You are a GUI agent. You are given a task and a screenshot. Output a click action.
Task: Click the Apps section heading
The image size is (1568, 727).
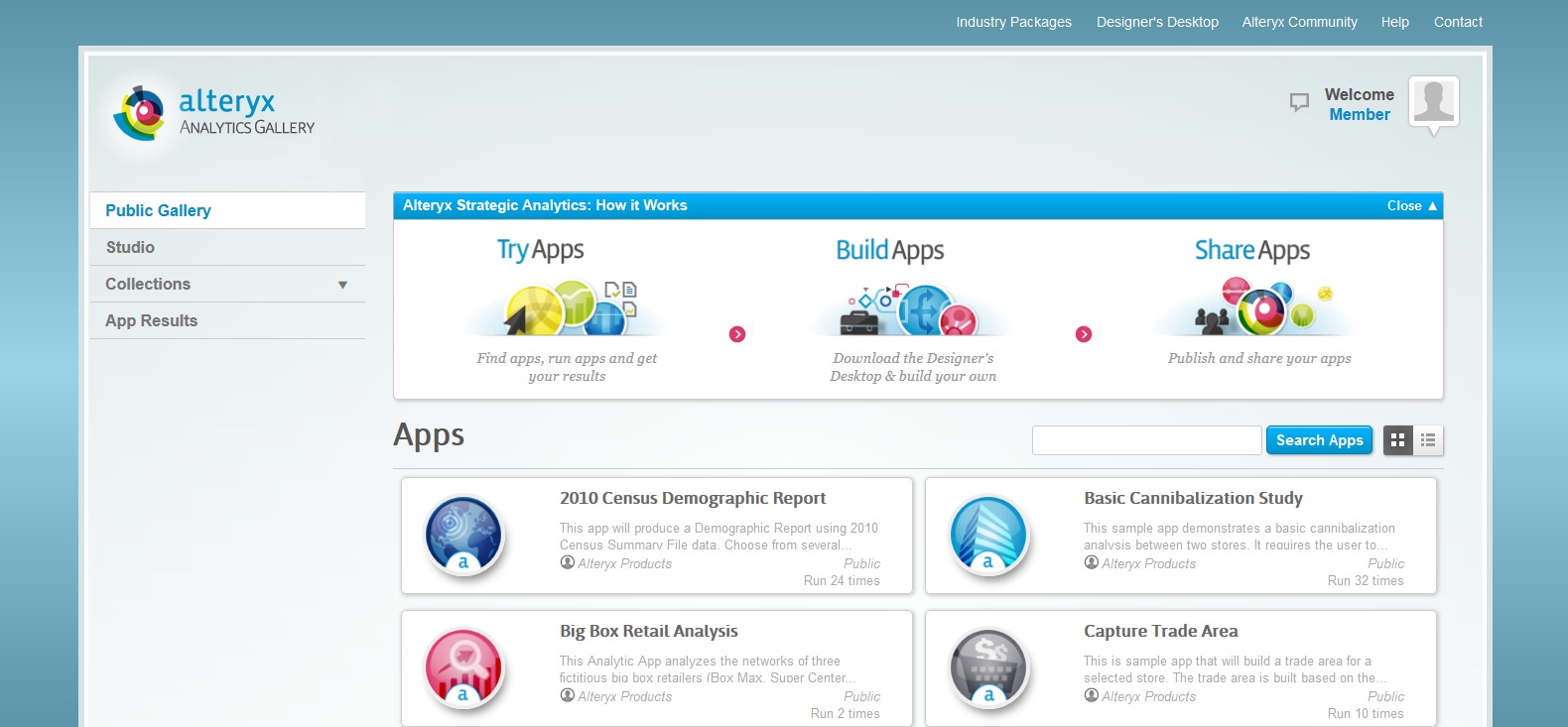pyautogui.click(x=429, y=435)
